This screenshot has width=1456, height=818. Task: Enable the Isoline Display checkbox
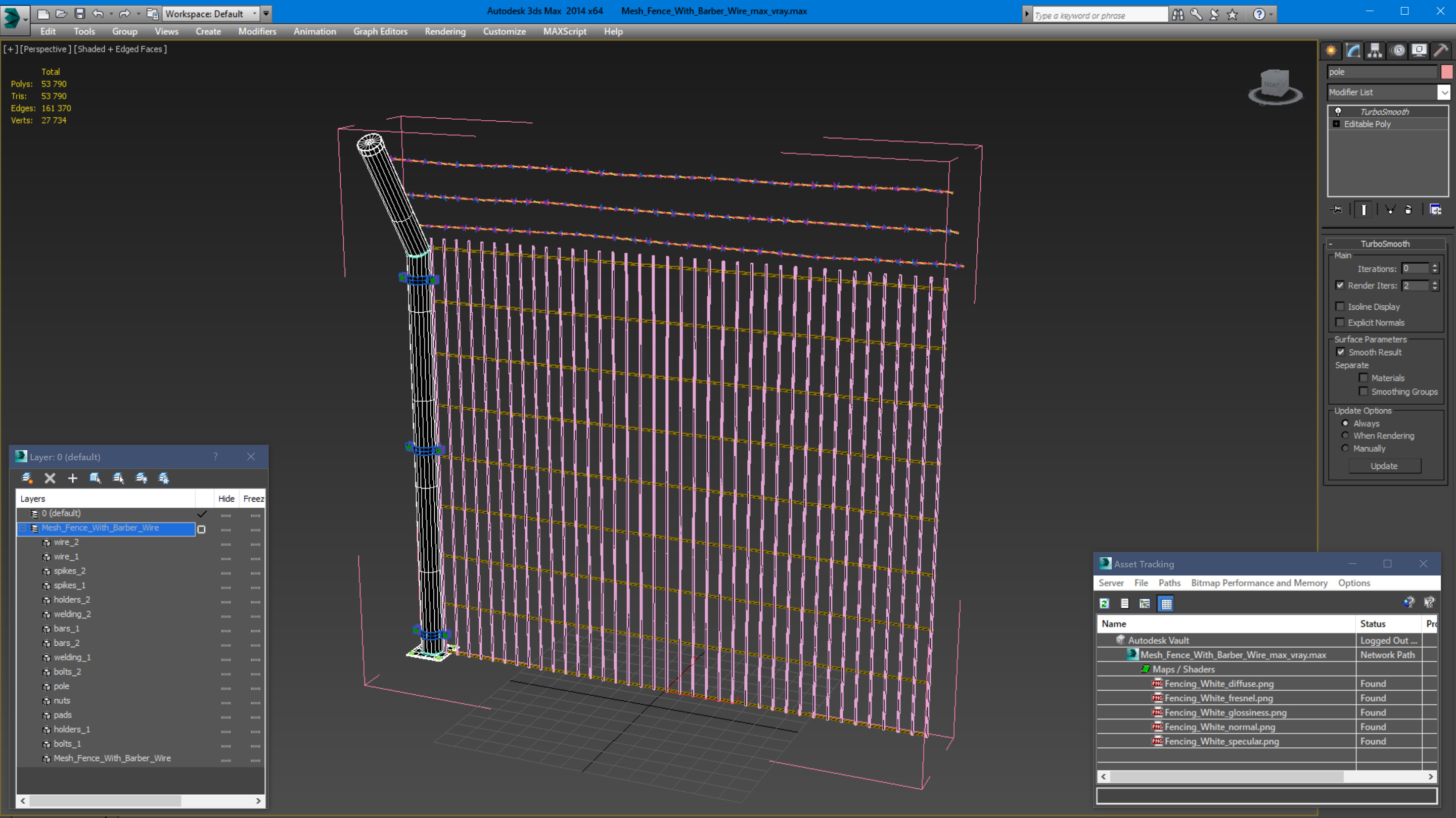pos(1340,306)
